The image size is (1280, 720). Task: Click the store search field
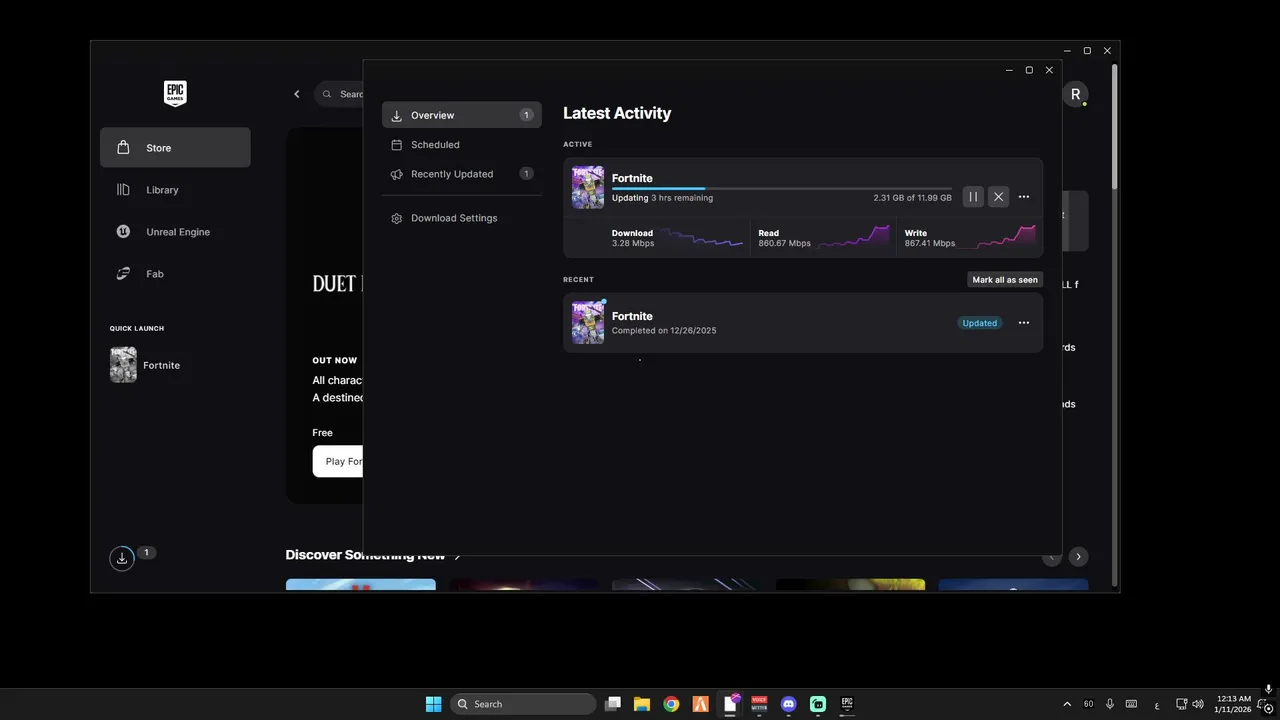339,94
